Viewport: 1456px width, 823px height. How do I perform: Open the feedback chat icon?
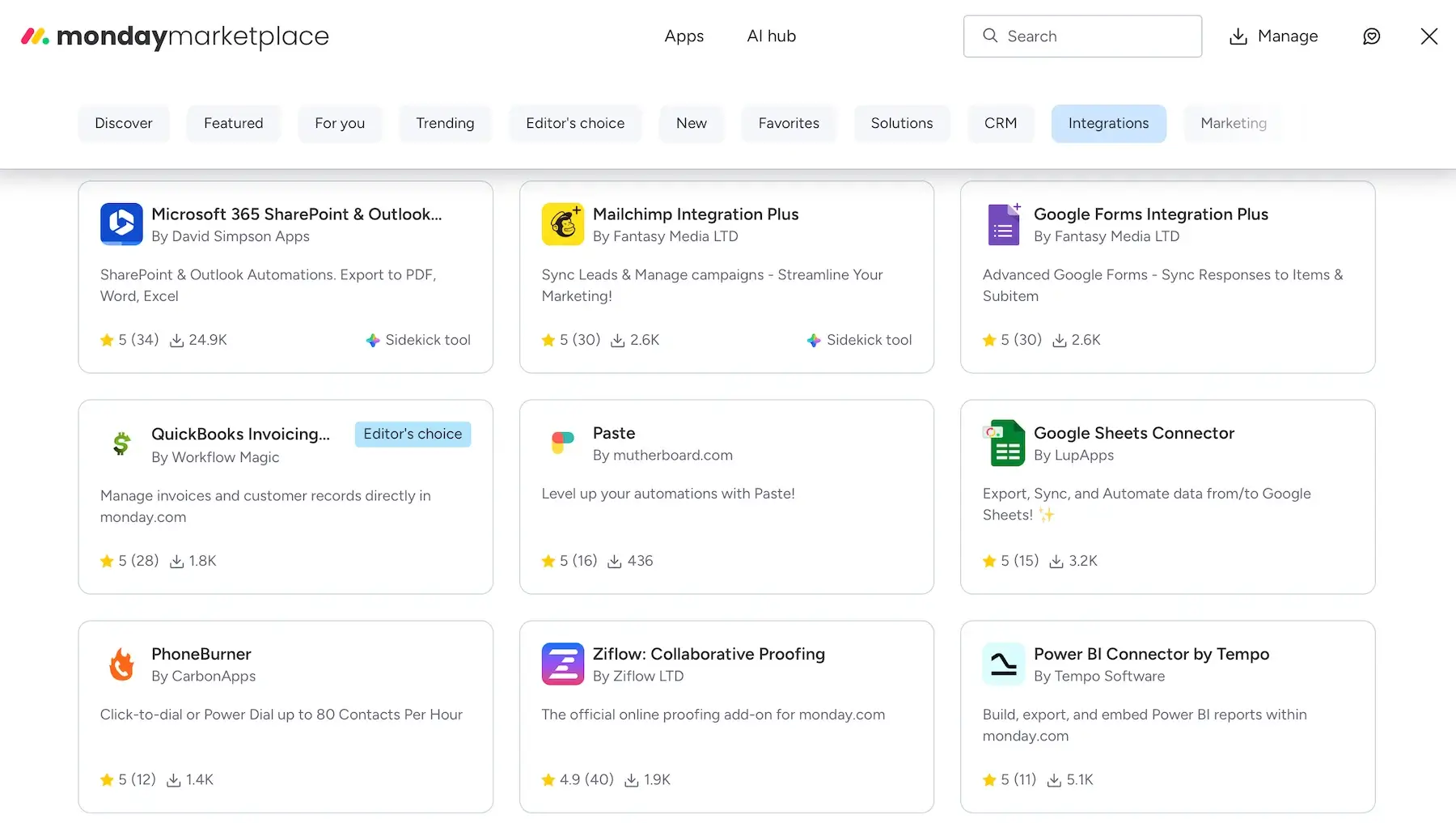1371,36
